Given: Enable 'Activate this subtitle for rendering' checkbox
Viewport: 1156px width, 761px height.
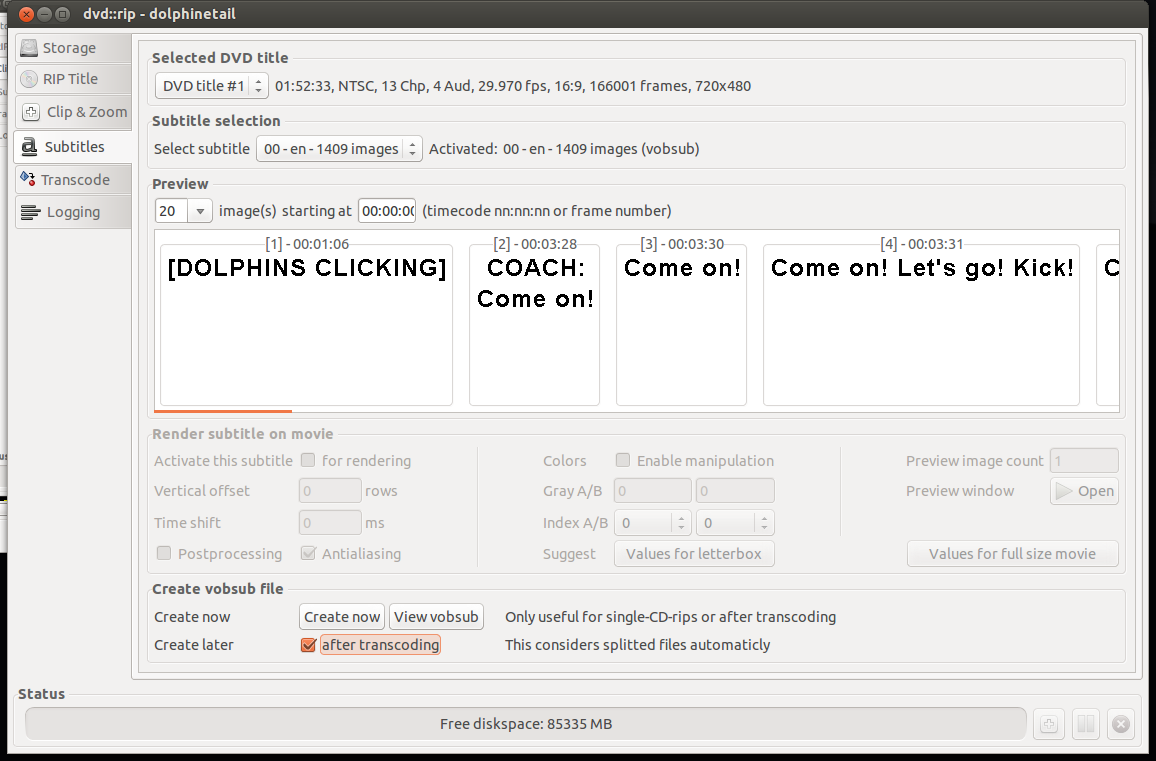Looking at the screenshot, I should [308, 461].
